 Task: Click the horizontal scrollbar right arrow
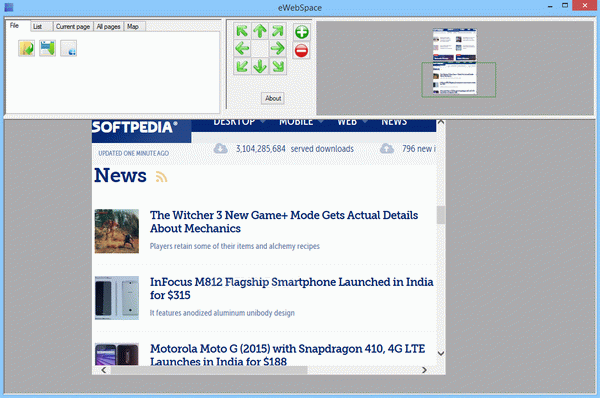coord(424,370)
